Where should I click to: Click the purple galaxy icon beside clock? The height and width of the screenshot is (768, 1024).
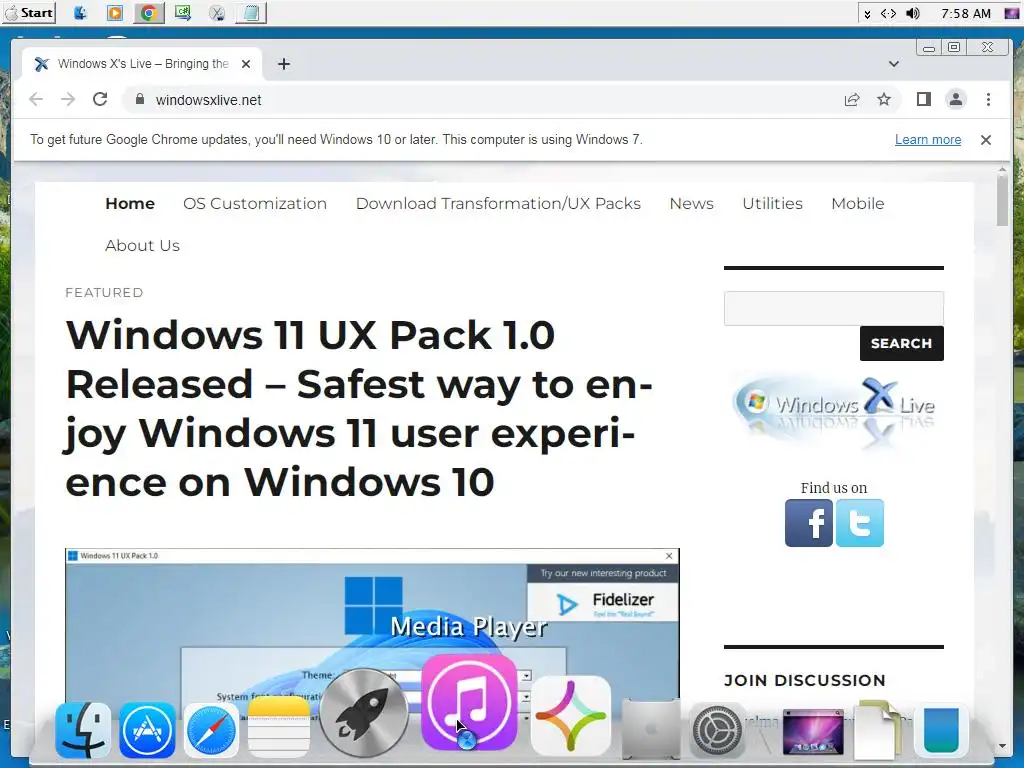(1012, 13)
